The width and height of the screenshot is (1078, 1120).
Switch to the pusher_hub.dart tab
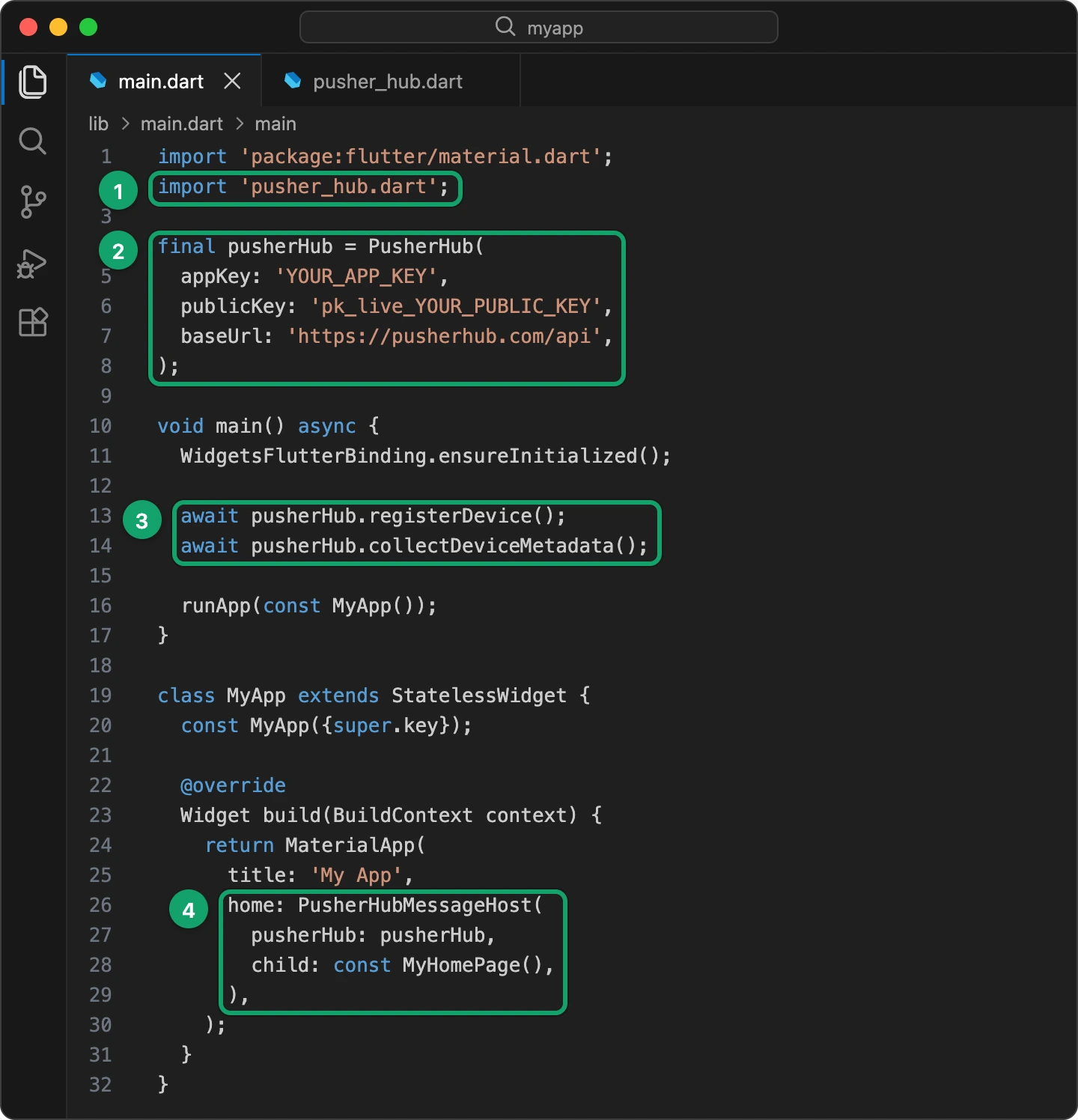coord(390,80)
